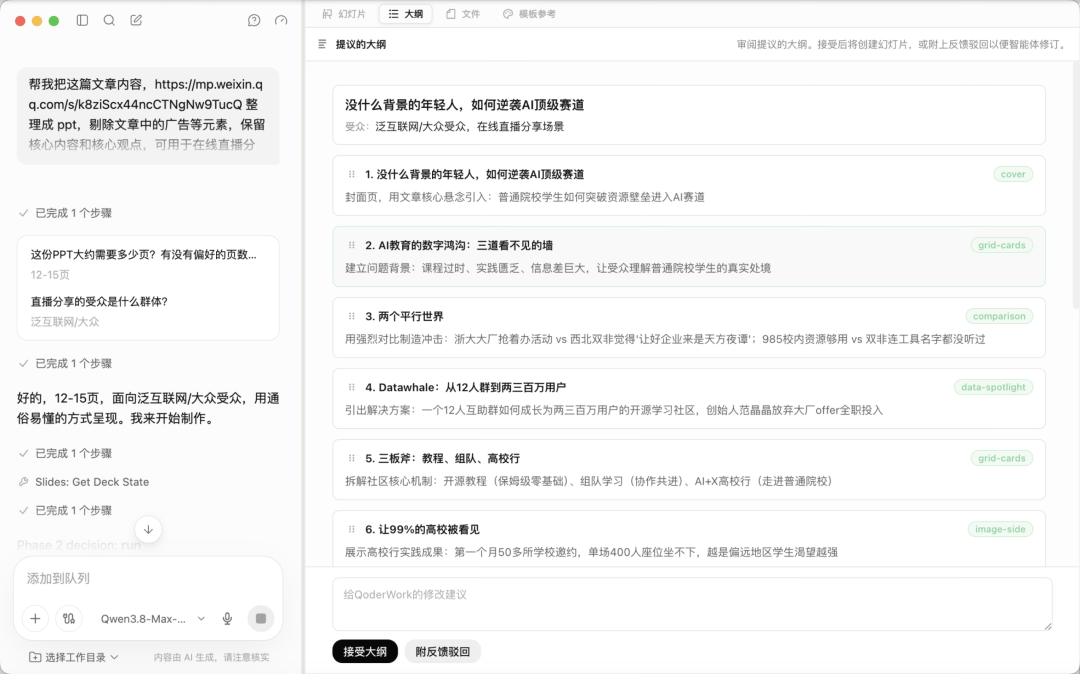Click the 接受大纲 button

(x=365, y=651)
